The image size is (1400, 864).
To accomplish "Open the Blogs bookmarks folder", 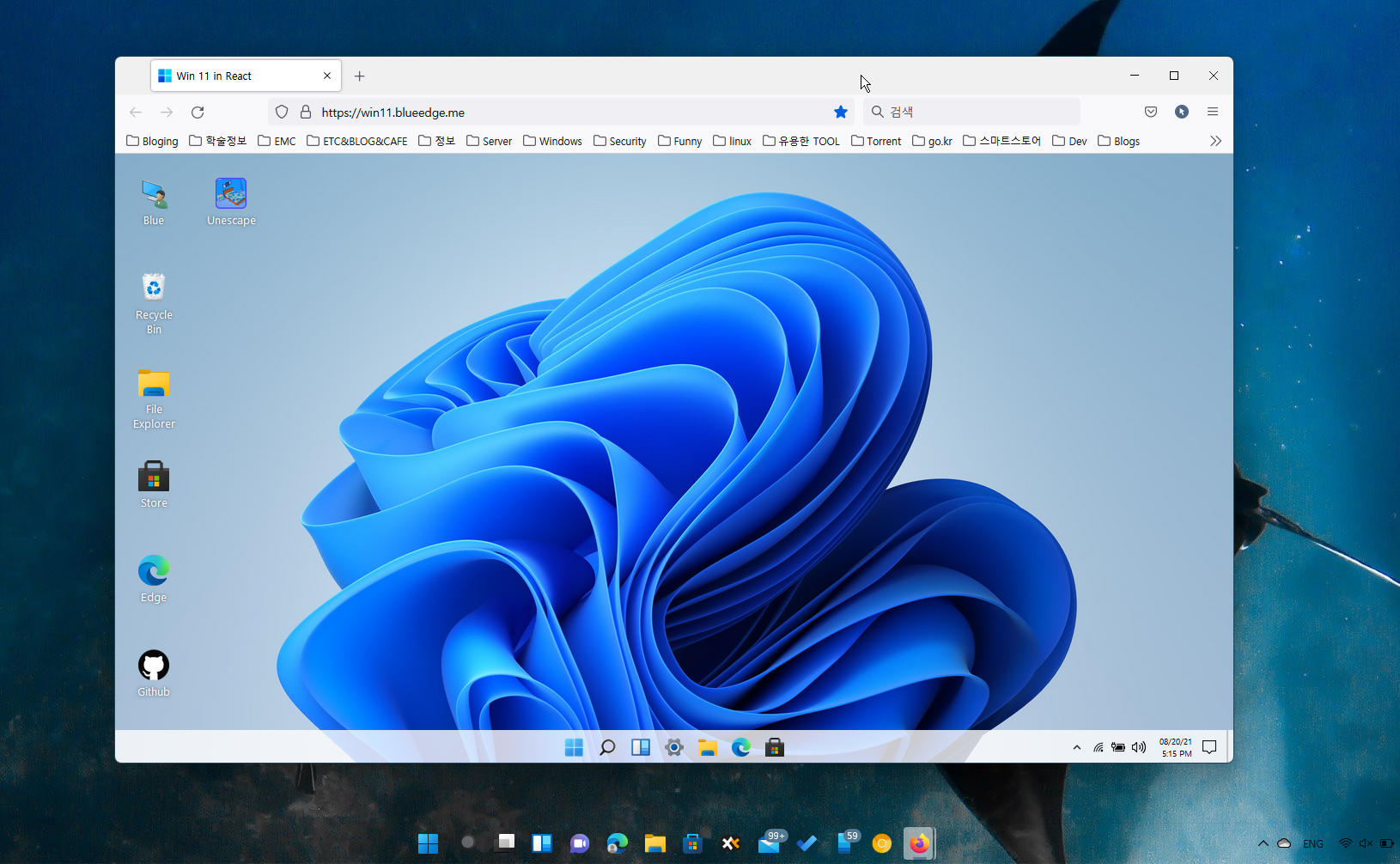I will pos(1118,141).
